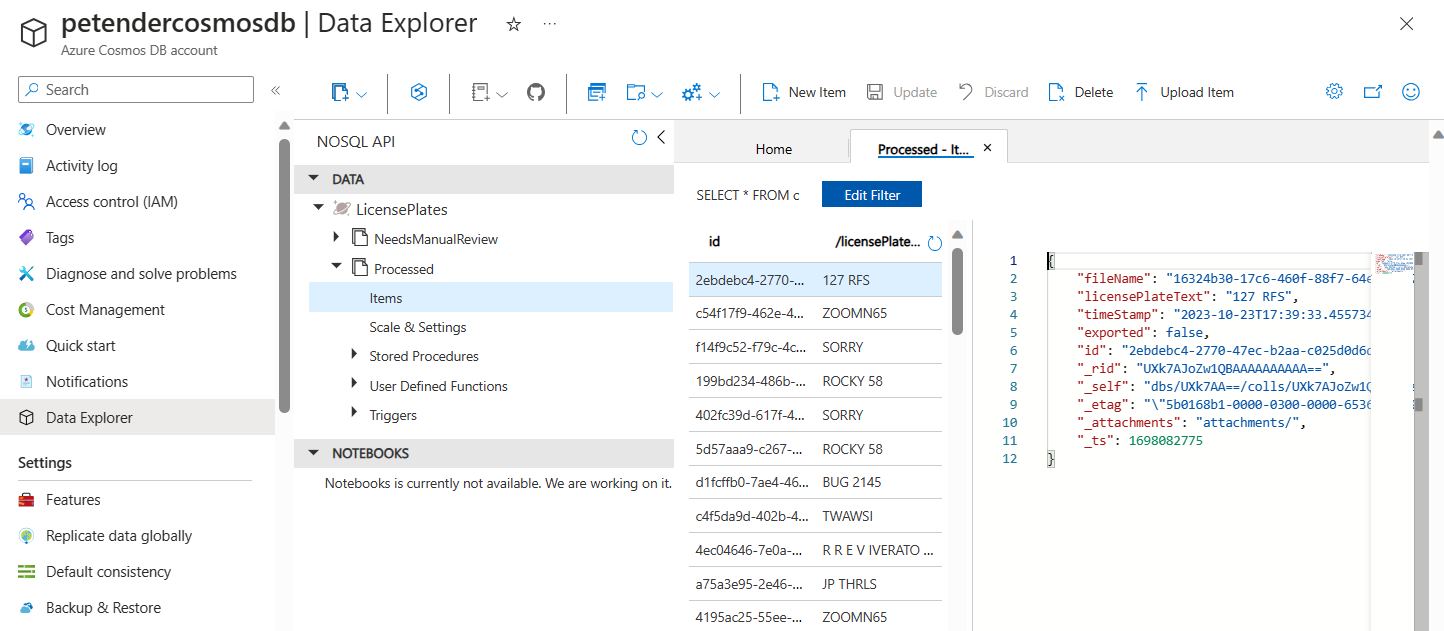Close the Data Explorer blade
The image size is (1444, 631).
[1406, 25]
